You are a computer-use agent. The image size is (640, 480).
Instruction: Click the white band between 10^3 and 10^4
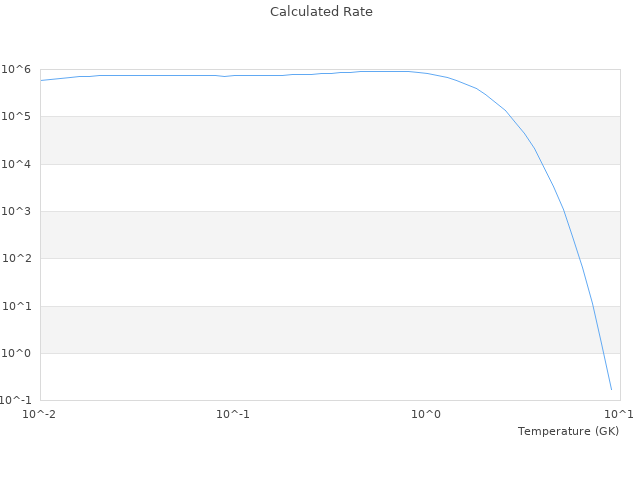point(250,188)
